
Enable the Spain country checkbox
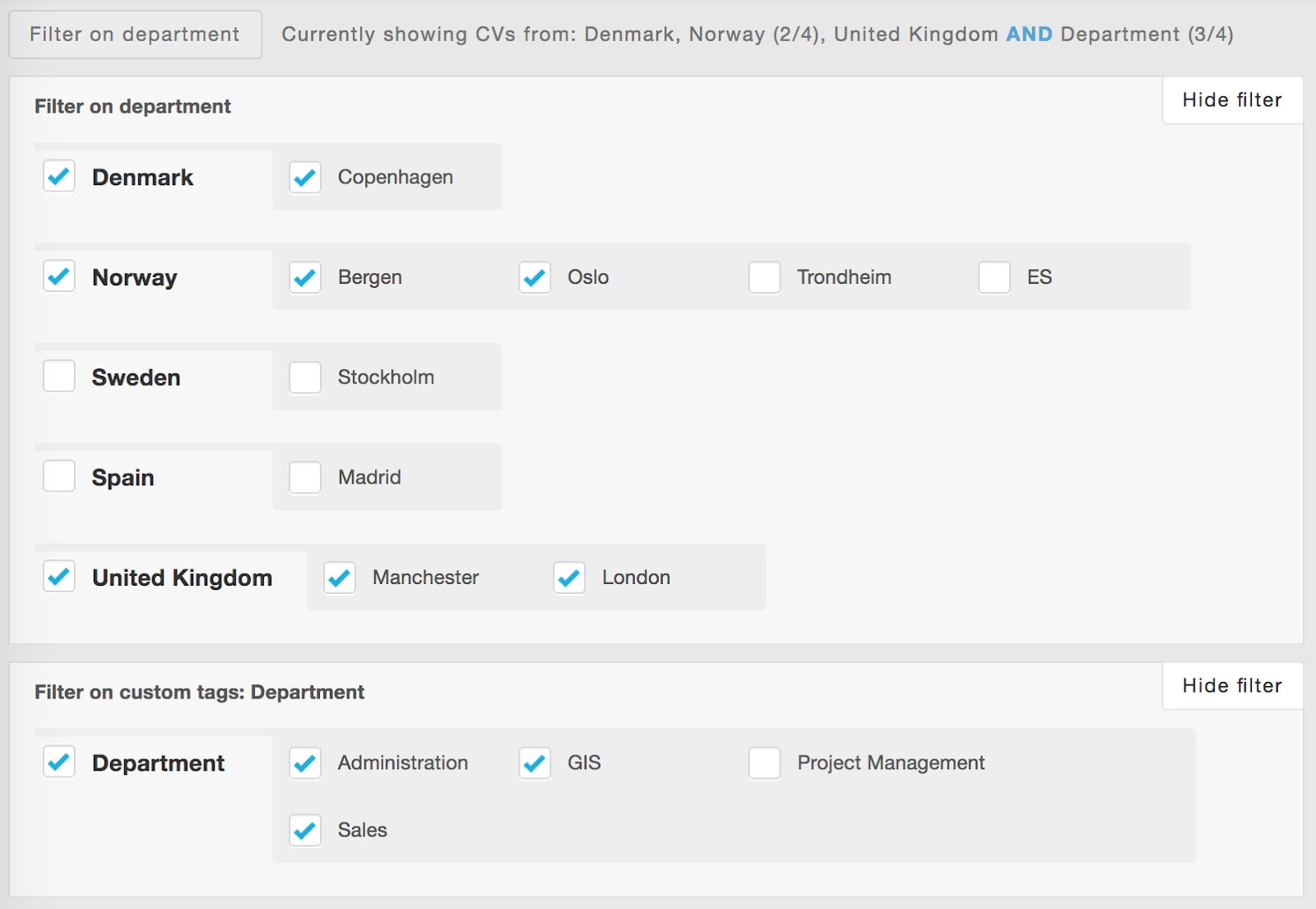pos(59,476)
